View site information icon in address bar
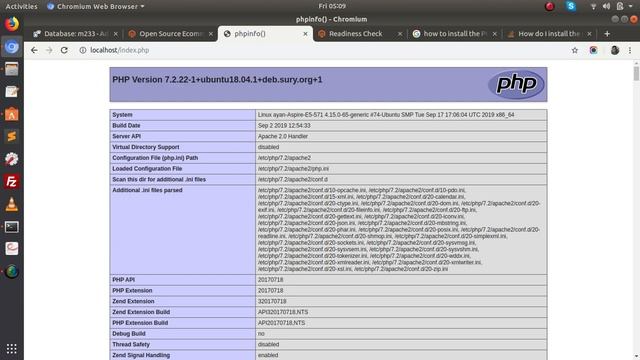The height and width of the screenshot is (360, 640). point(83,50)
